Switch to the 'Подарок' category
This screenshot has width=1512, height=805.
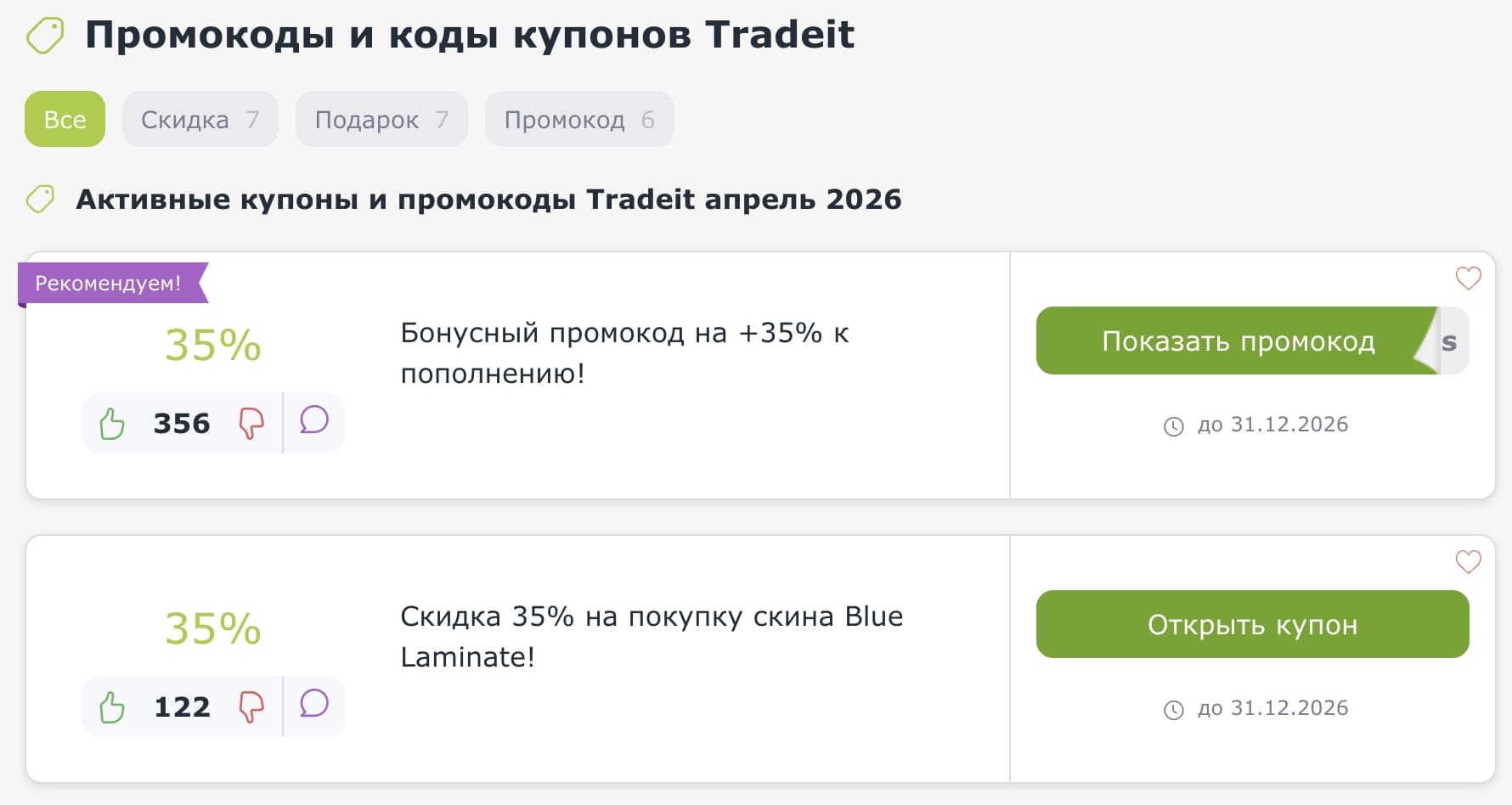381,119
